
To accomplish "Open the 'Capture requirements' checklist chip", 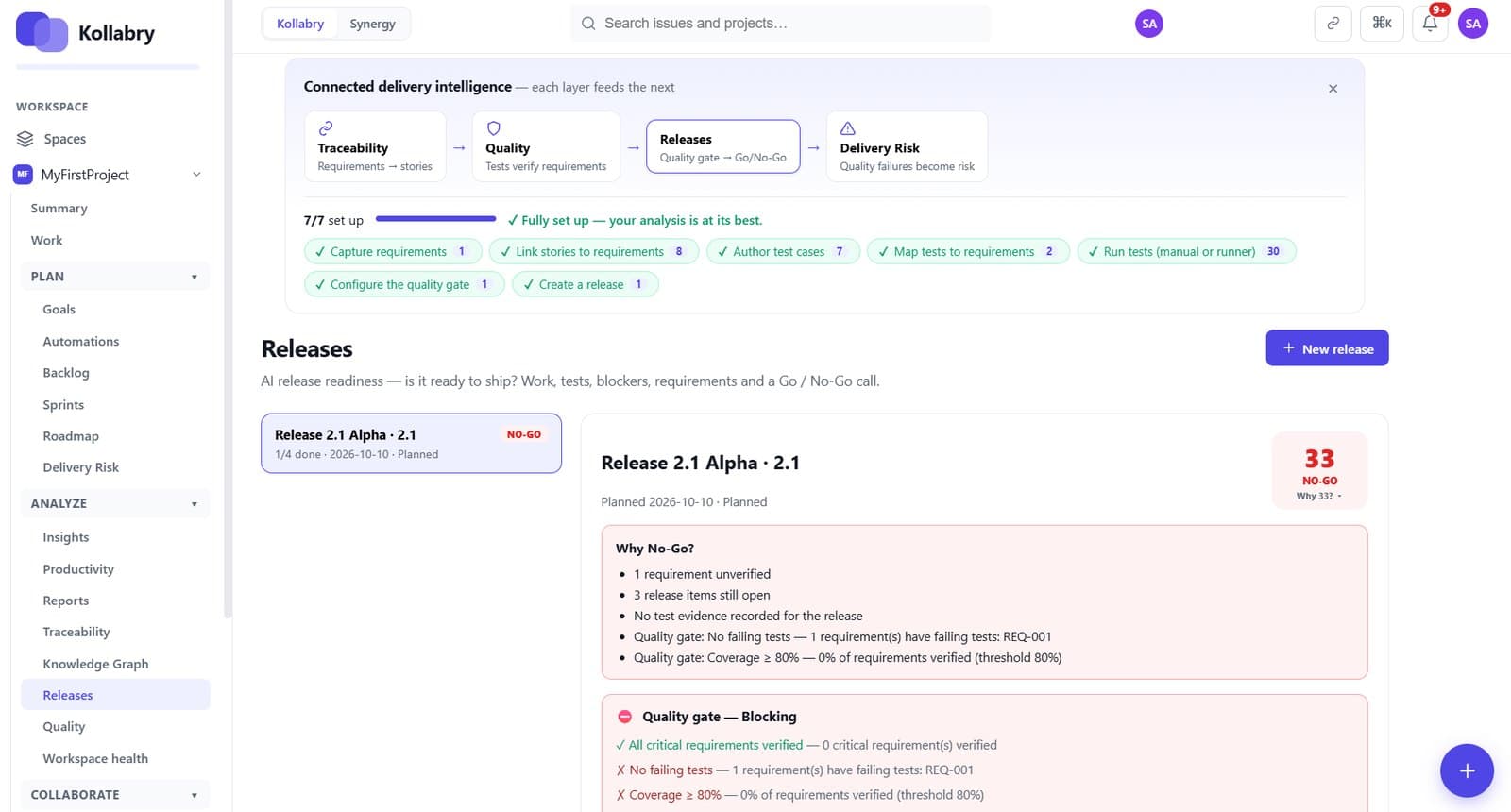I will (393, 252).
